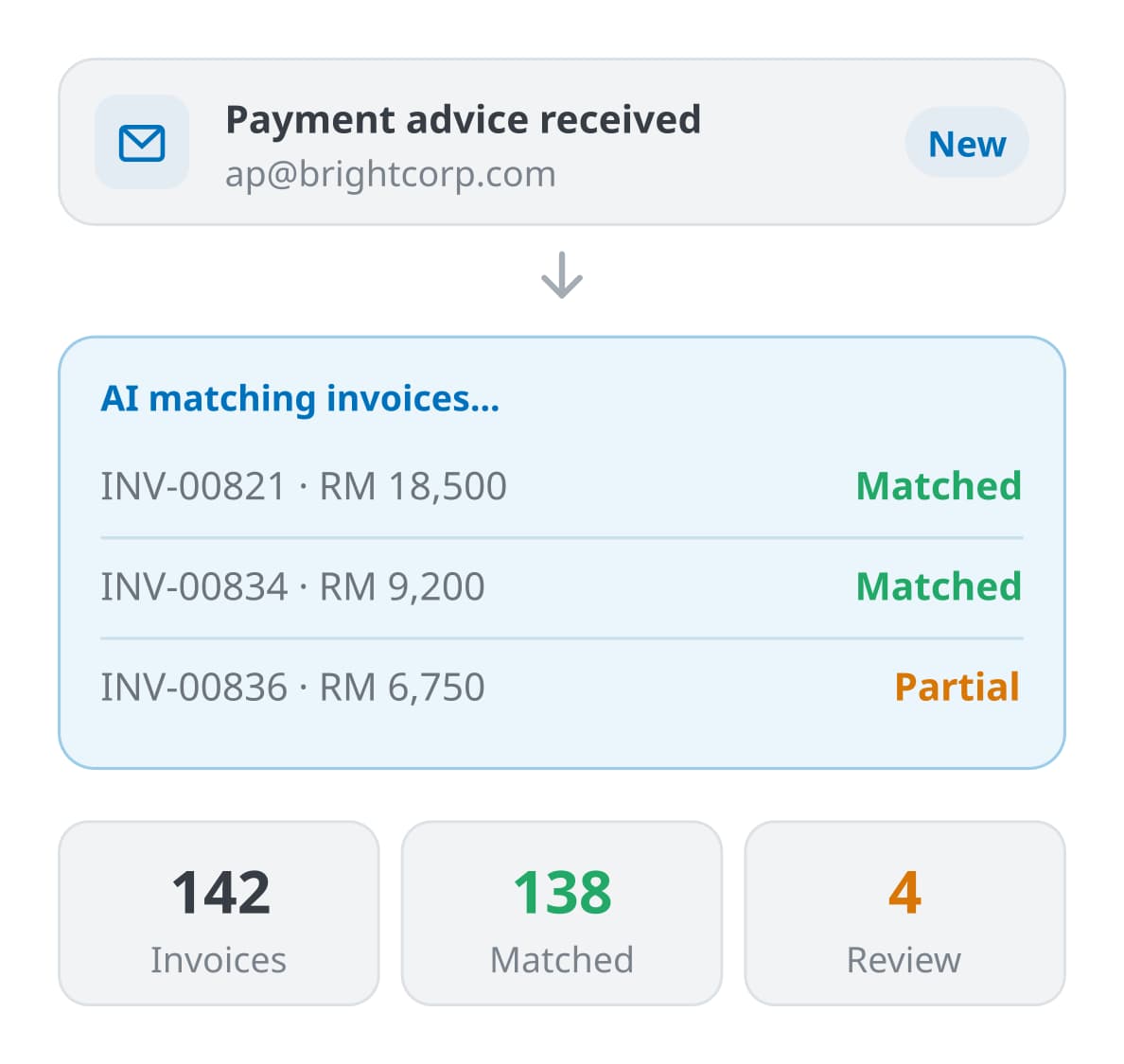Viewport: 1124px width, 1064px height.
Task: Click the payment advice notification card
Action: point(562,142)
